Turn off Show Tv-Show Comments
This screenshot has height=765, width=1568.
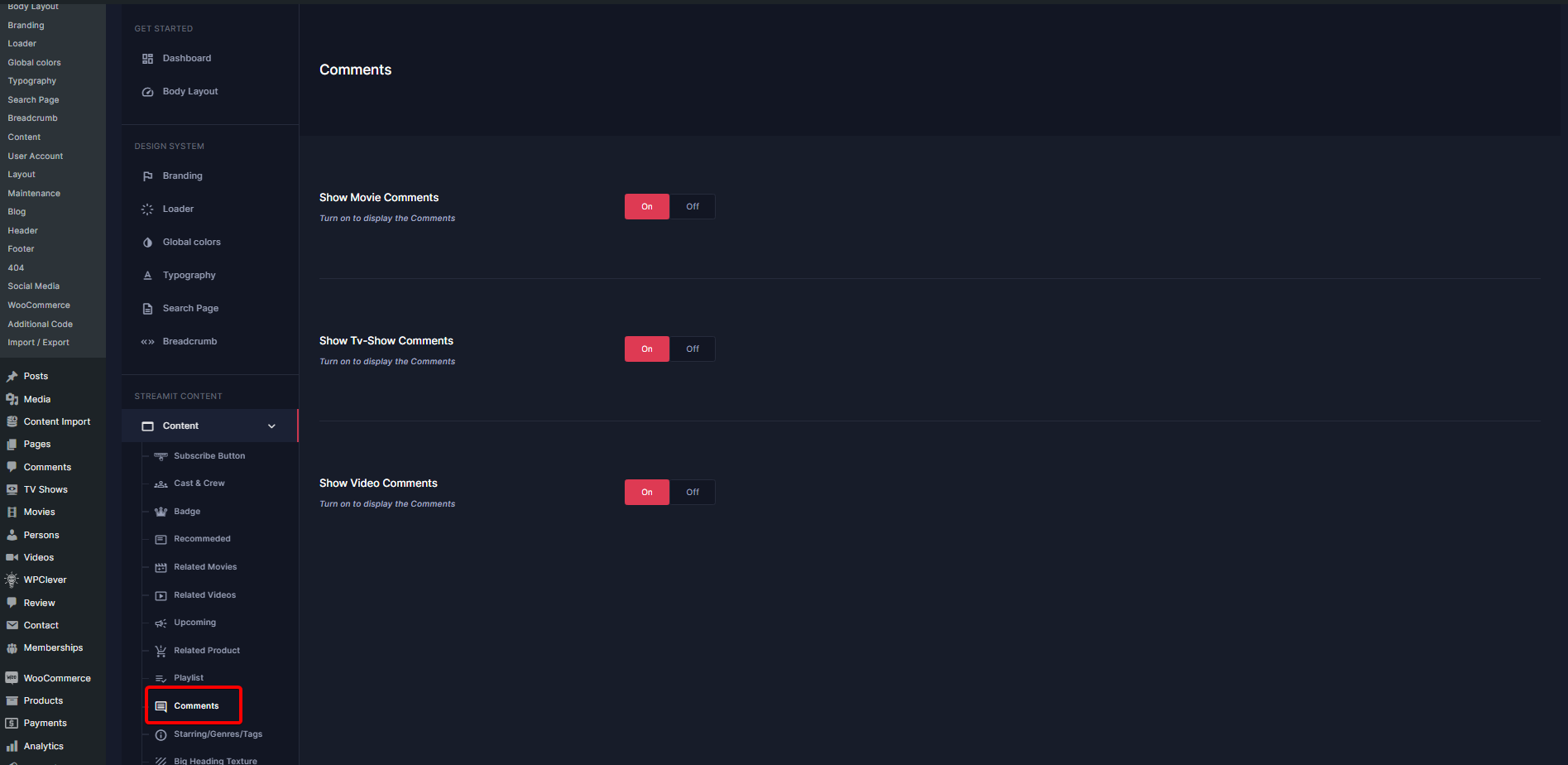pos(693,349)
